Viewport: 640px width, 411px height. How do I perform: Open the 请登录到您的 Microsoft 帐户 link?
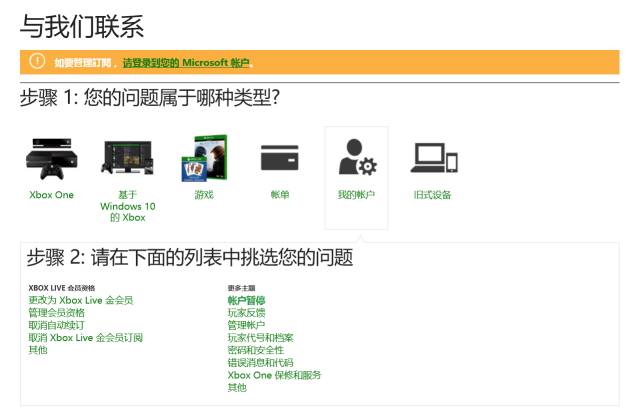pos(186,62)
